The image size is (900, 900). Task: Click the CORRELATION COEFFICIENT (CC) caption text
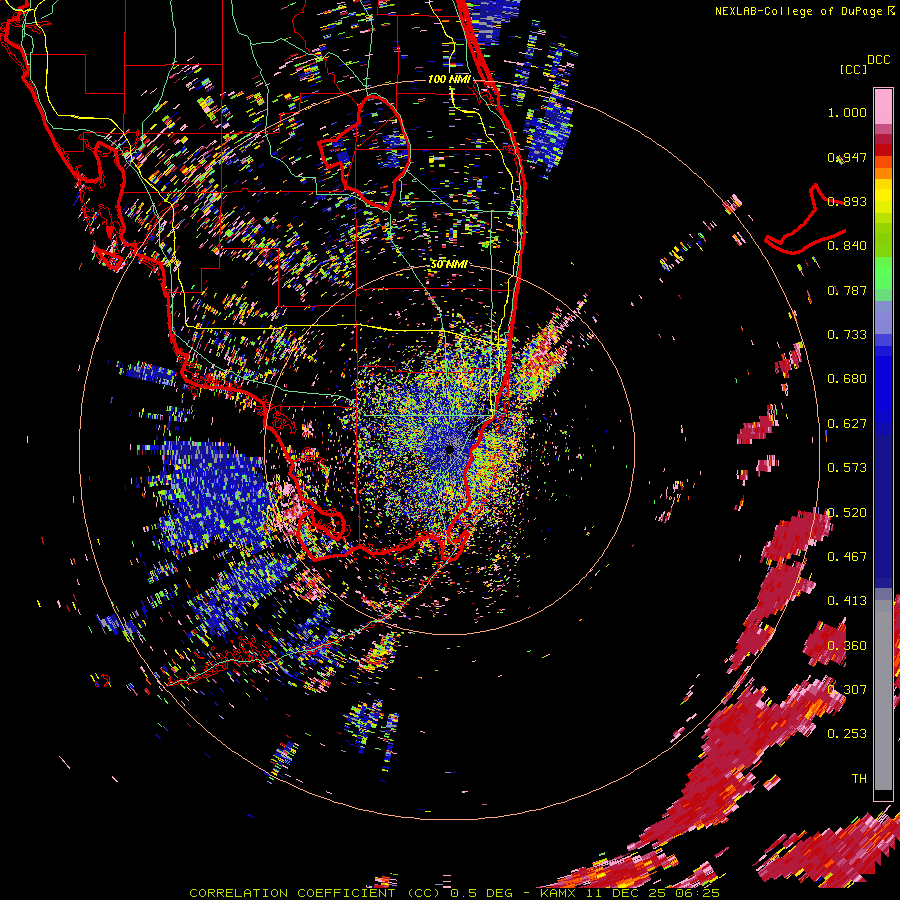click(315, 893)
